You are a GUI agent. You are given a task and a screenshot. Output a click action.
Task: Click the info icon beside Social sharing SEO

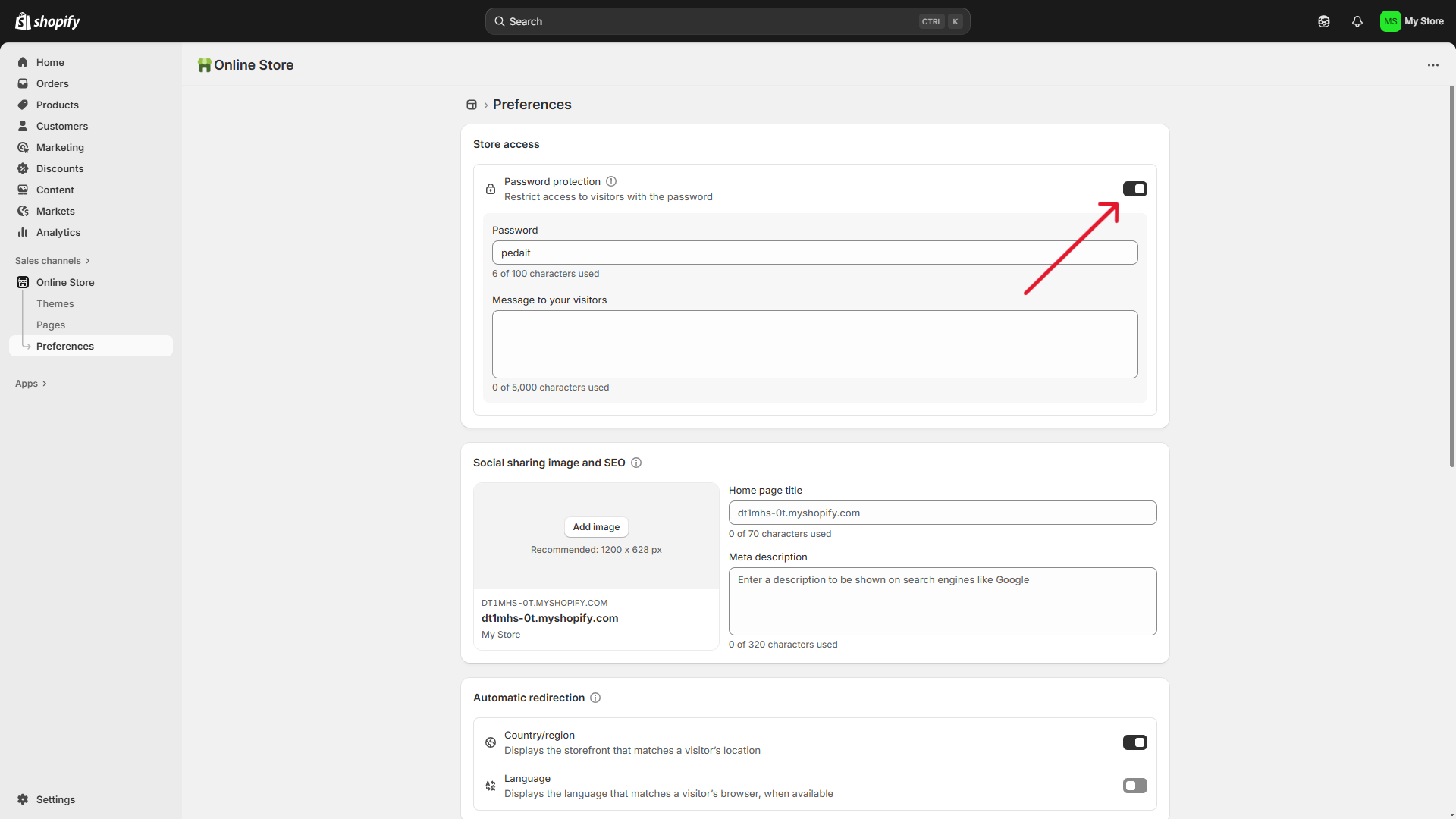tap(636, 463)
